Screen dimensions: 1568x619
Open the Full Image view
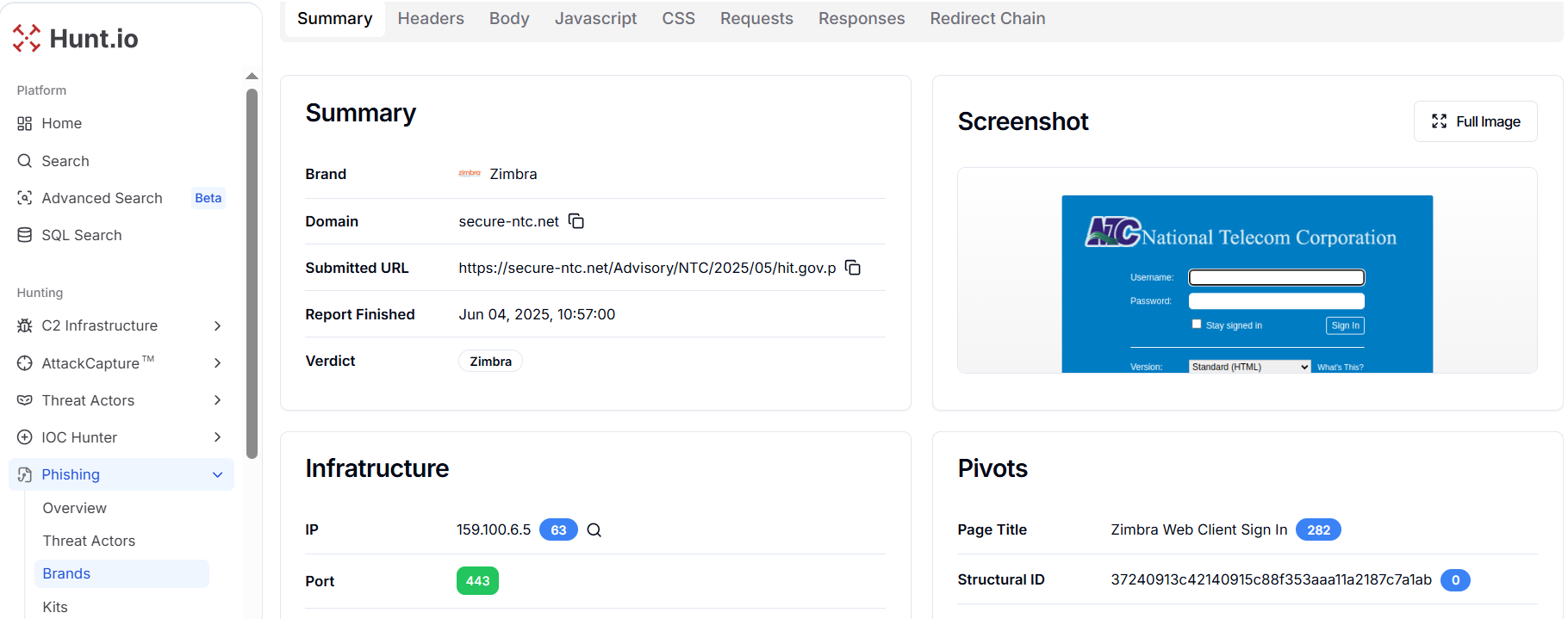(x=1475, y=121)
